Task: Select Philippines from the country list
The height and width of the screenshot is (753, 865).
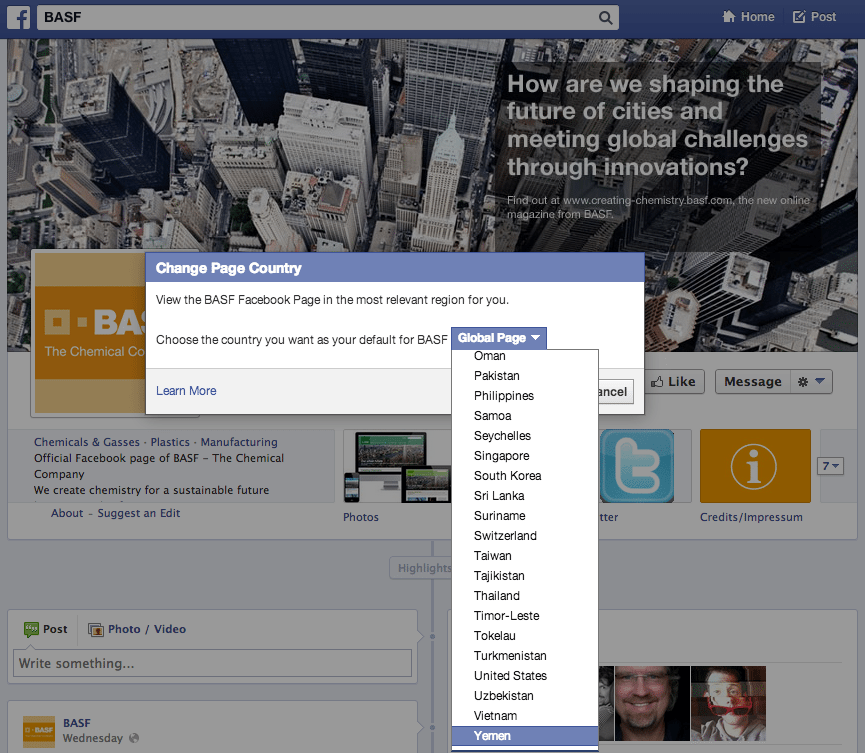Action: pyautogui.click(x=525, y=396)
